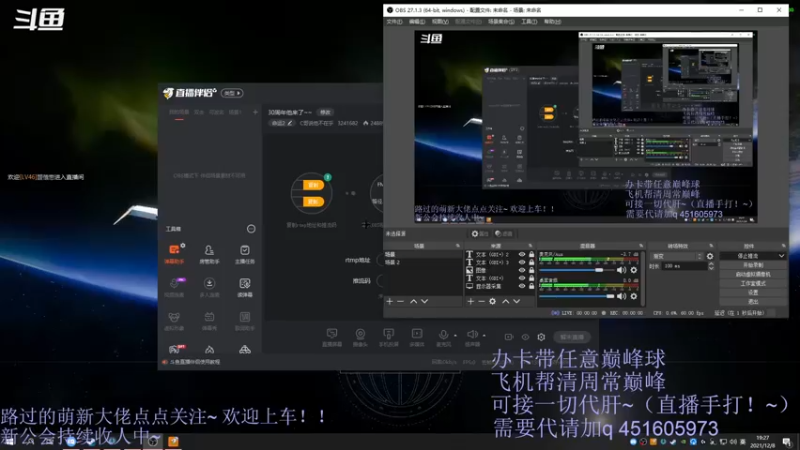The image size is (800, 450).
Task: Expand microphone options arrow in companion bar
Action: pos(455,336)
